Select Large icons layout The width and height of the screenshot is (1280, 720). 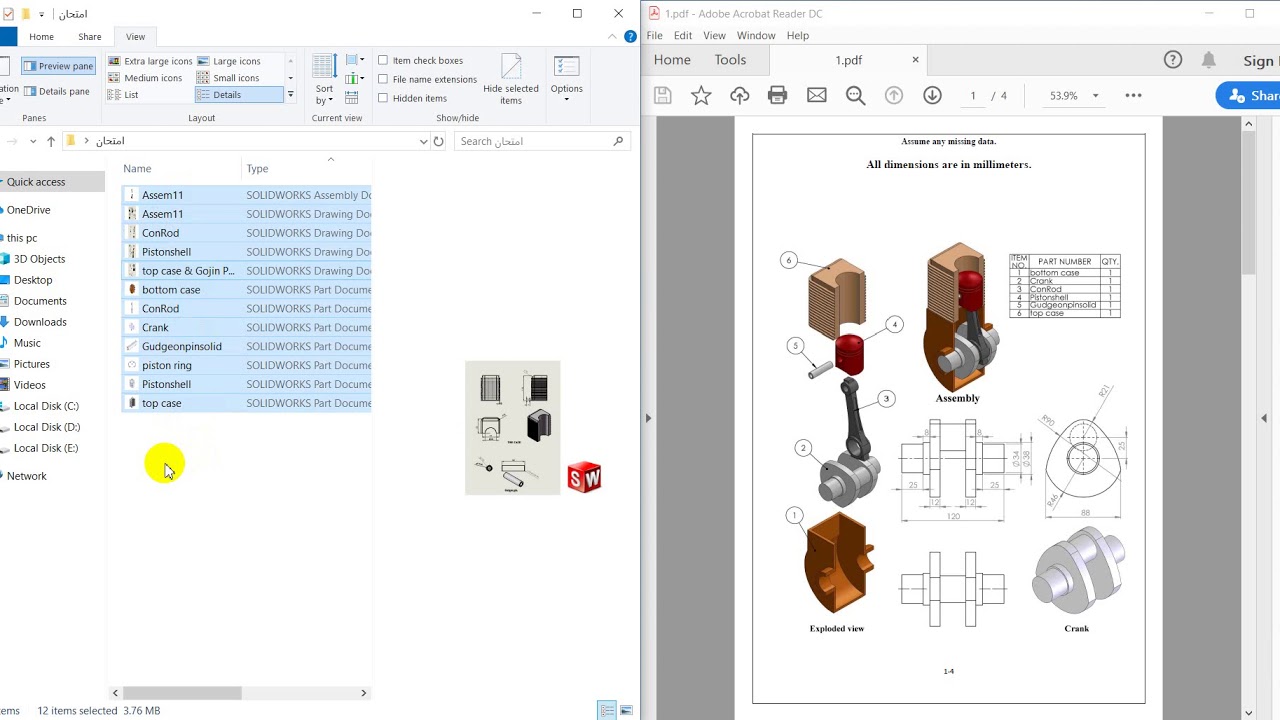pyautogui.click(x=229, y=61)
